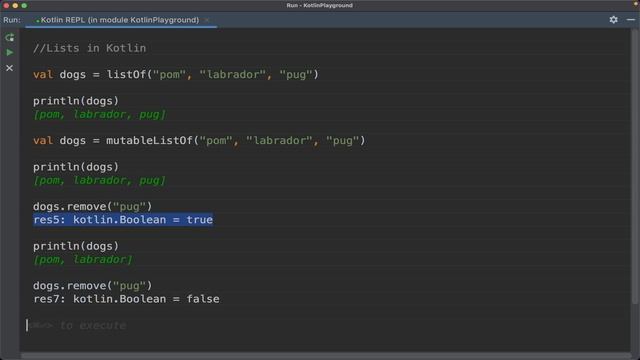Click the "Run:" panel label
This screenshot has height=360, width=640.
point(12,20)
